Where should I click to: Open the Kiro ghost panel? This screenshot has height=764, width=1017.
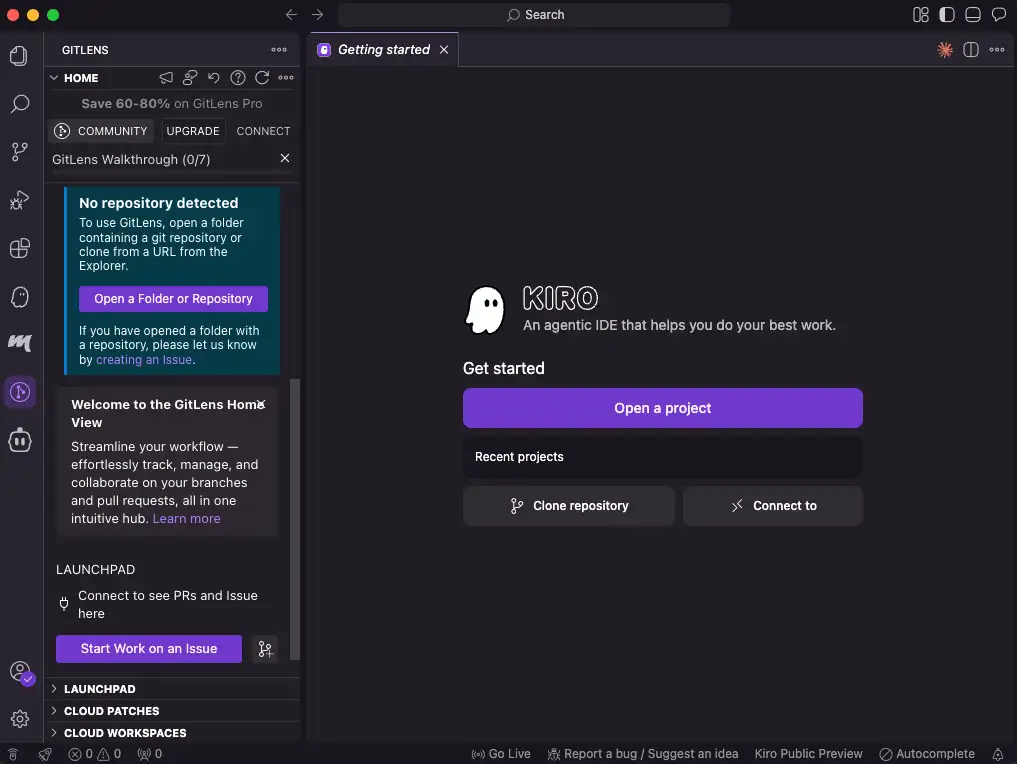(x=19, y=296)
